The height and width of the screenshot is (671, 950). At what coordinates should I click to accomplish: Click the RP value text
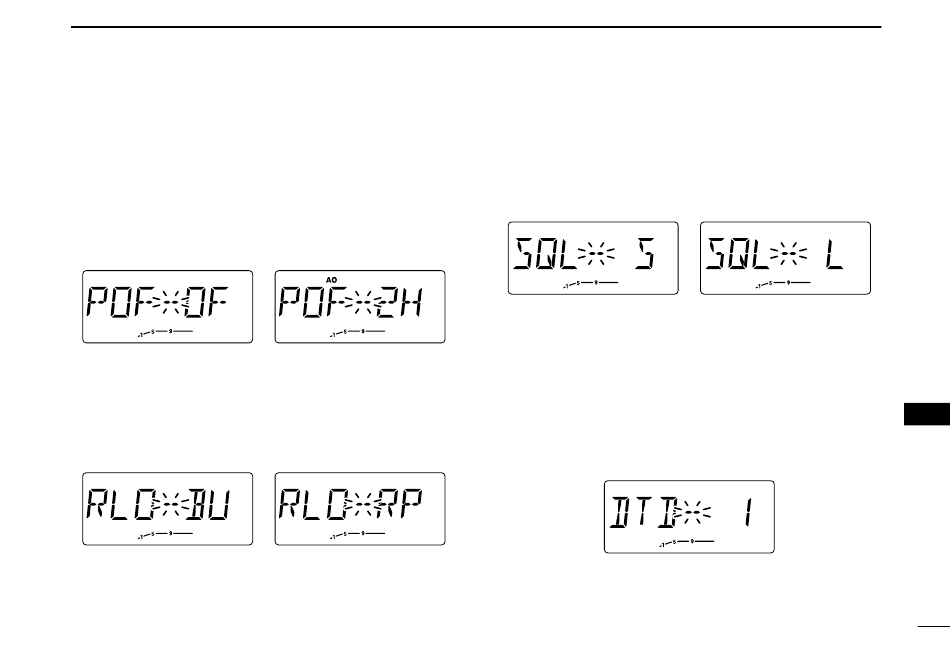click(399, 504)
